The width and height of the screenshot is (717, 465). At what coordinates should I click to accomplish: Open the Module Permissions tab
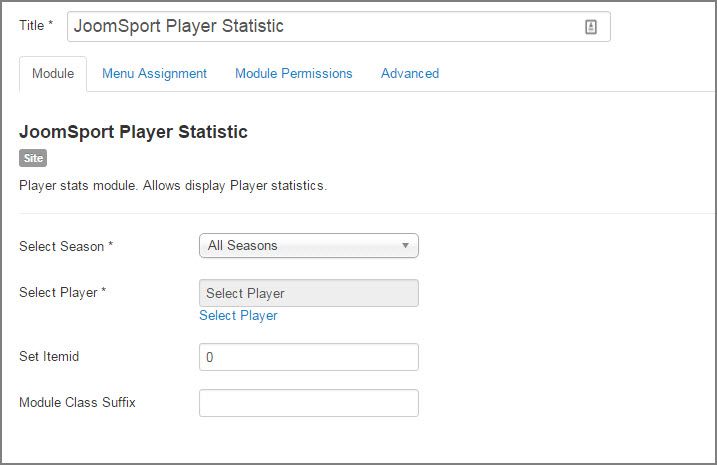click(294, 74)
